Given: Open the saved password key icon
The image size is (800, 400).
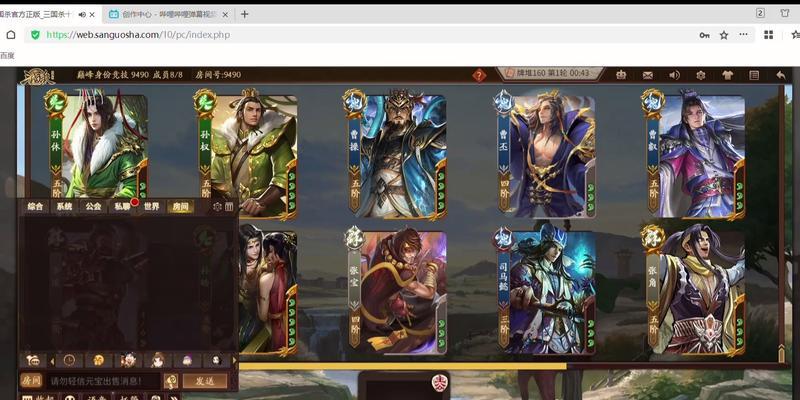Looking at the screenshot, I should pyautogui.click(x=704, y=35).
